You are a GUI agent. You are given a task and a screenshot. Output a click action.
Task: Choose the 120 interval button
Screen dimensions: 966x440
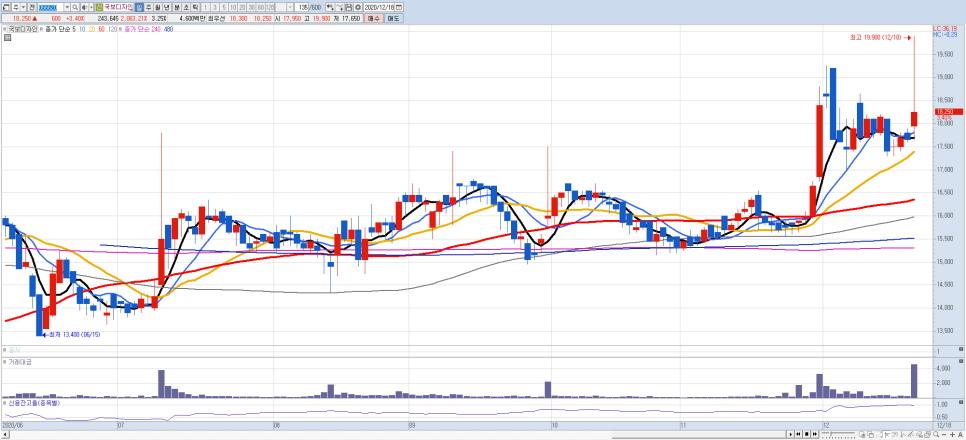tap(270, 7)
